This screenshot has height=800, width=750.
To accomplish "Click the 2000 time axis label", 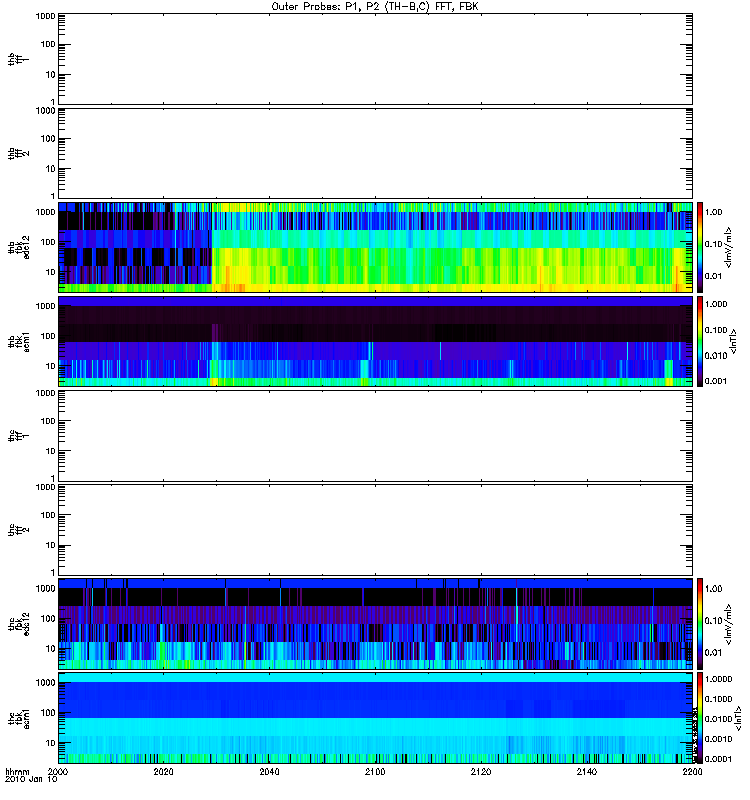I will [58, 772].
